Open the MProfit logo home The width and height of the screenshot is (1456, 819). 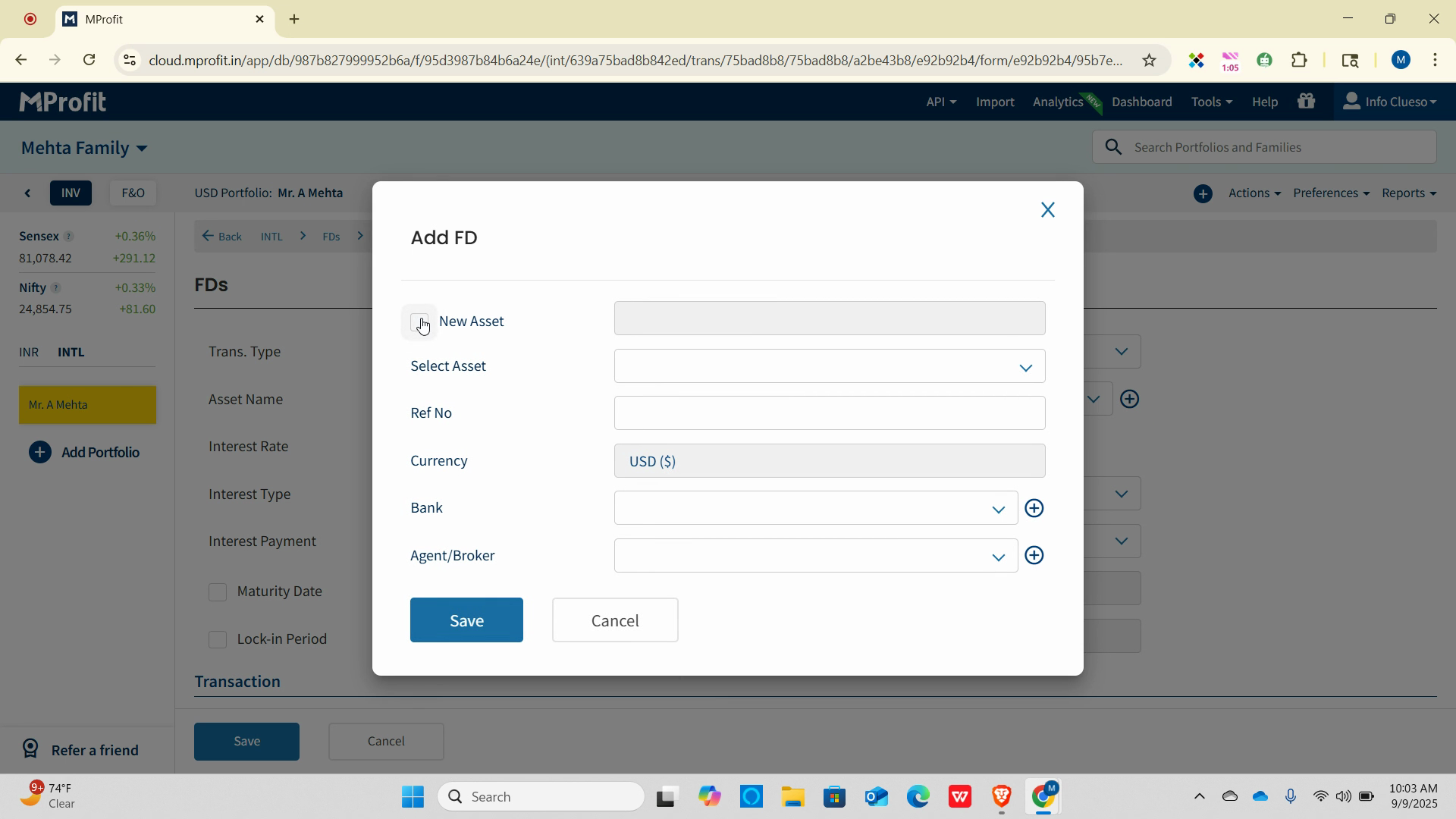pyautogui.click(x=62, y=102)
